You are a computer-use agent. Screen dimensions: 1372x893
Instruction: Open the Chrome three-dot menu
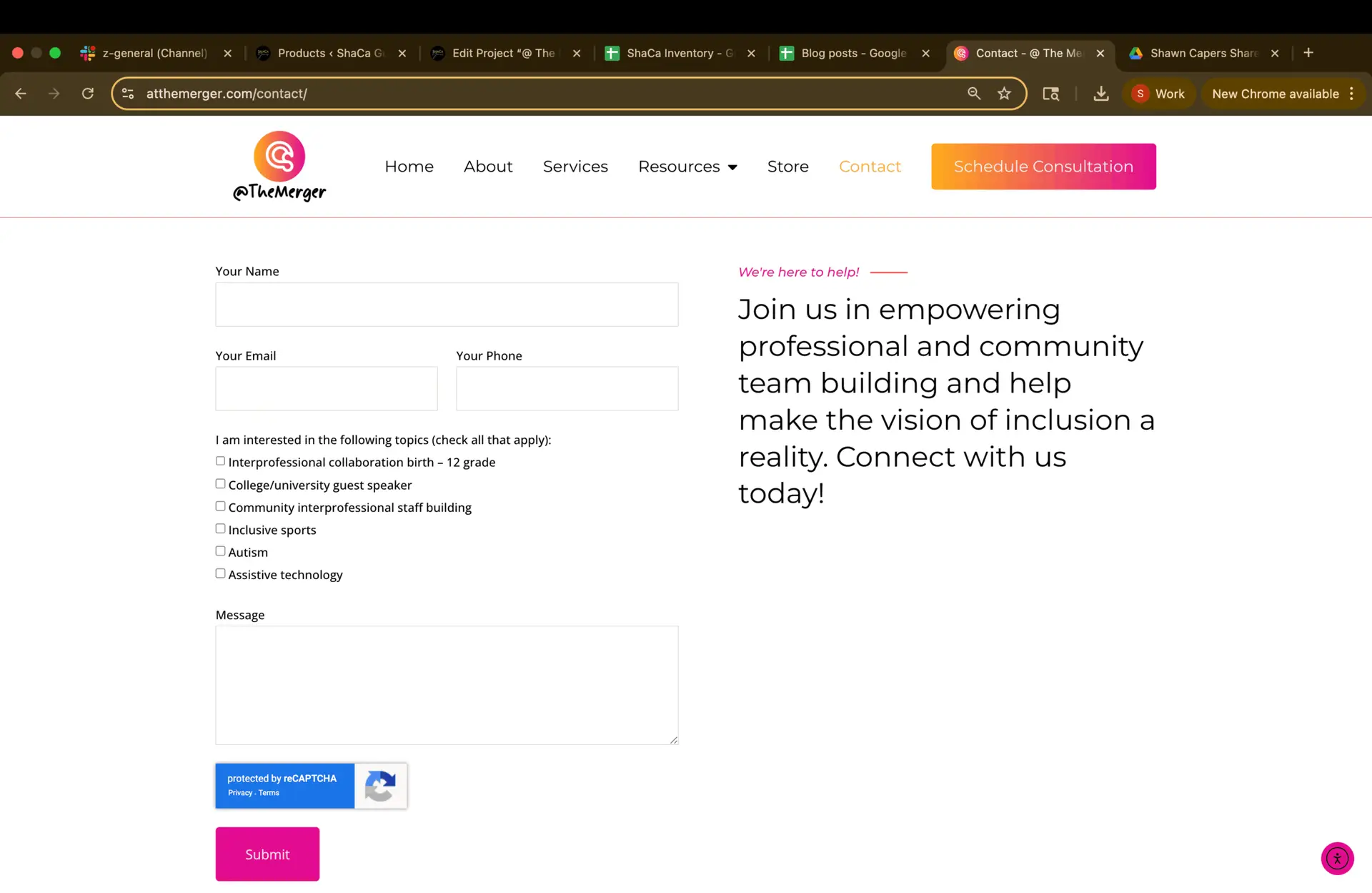click(x=1351, y=94)
